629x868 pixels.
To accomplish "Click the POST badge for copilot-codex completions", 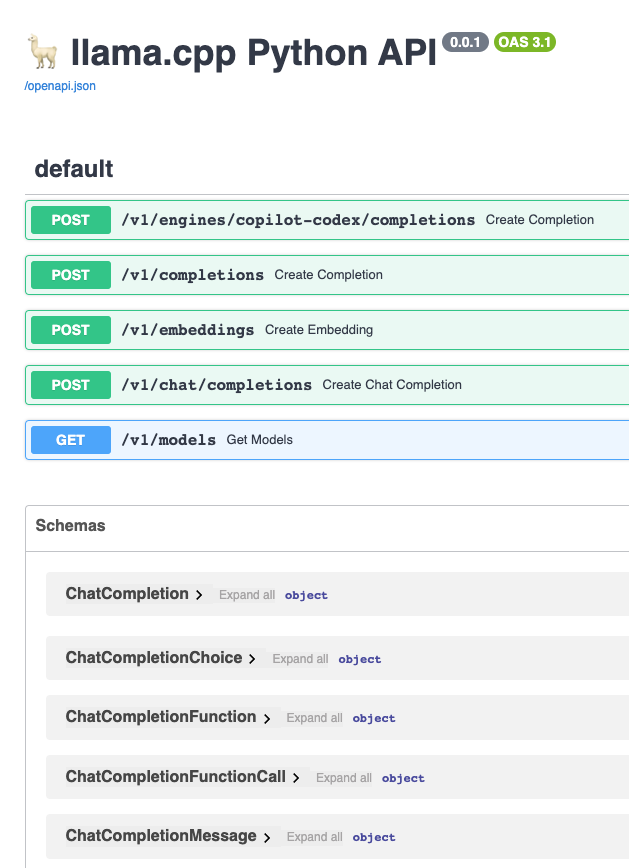I will point(70,219).
